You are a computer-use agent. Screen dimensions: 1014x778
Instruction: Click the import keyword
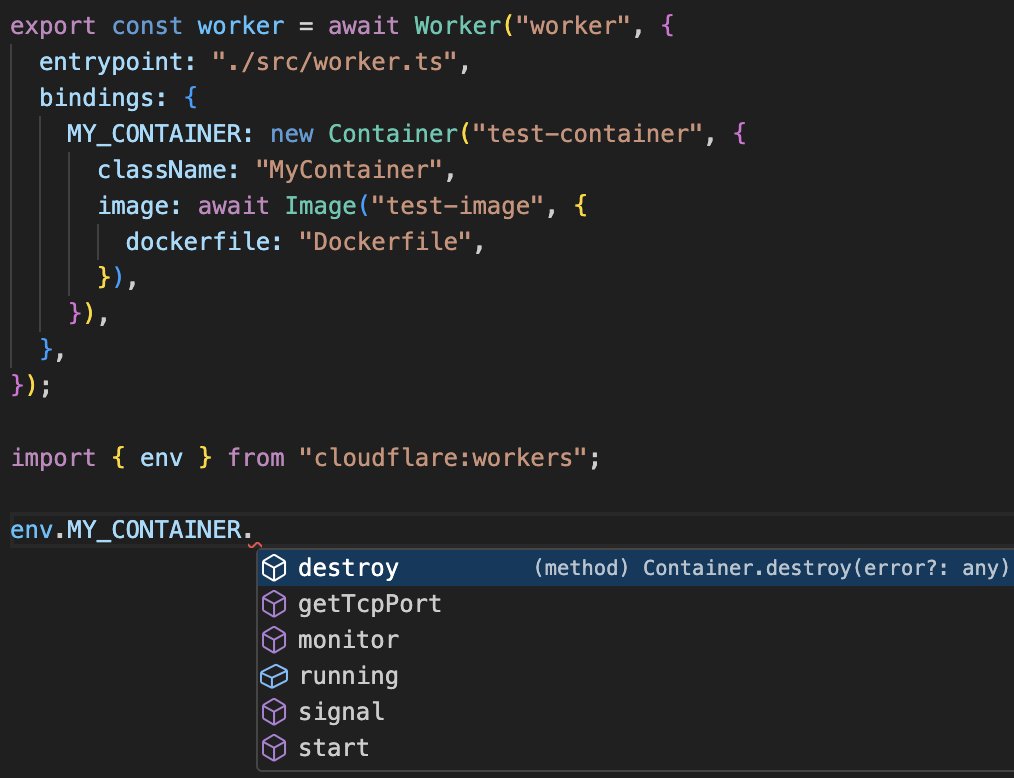pos(53,458)
